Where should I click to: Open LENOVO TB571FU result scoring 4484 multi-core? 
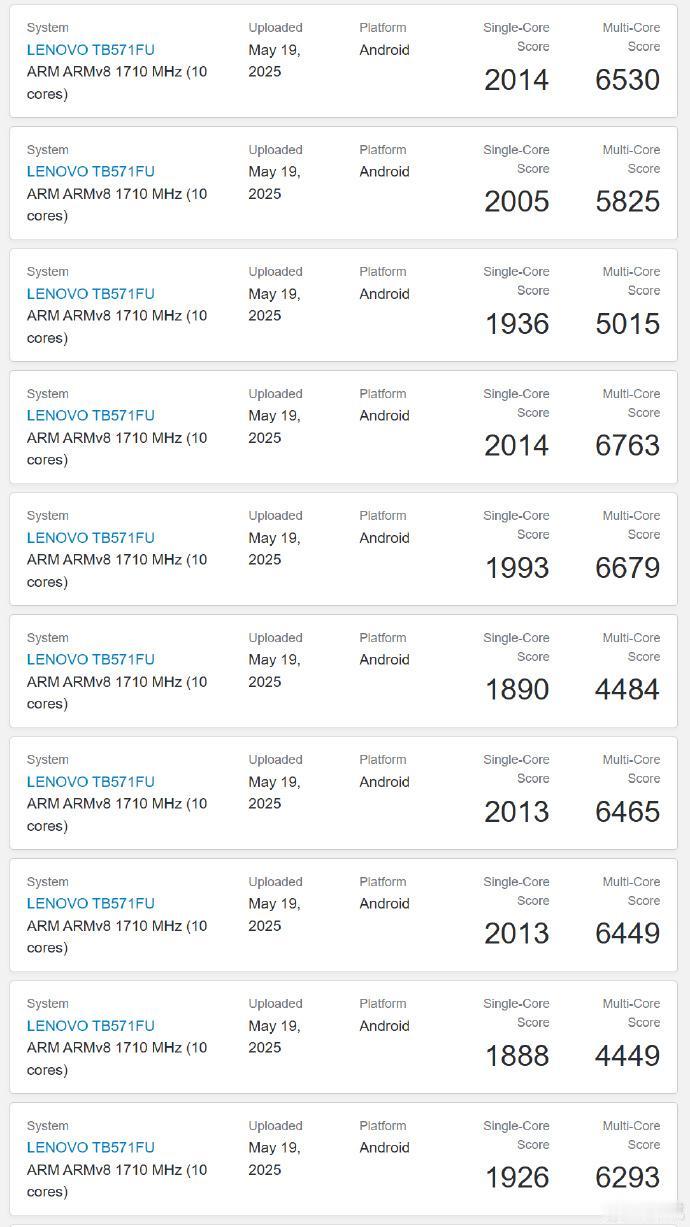pyautogui.click(x=90, y=660)
